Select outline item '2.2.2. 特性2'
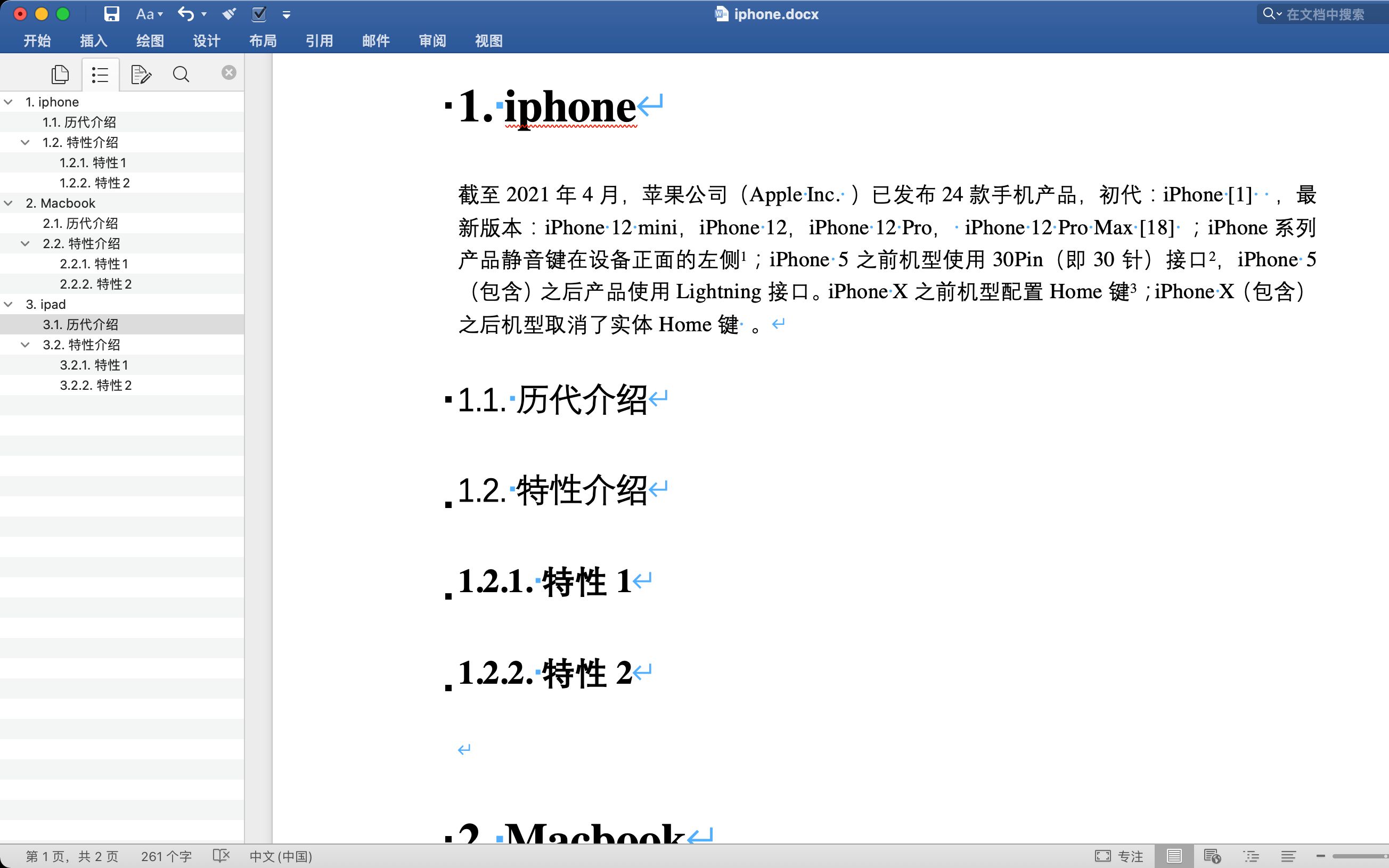The image size is (1389, 868). point(96,284)
